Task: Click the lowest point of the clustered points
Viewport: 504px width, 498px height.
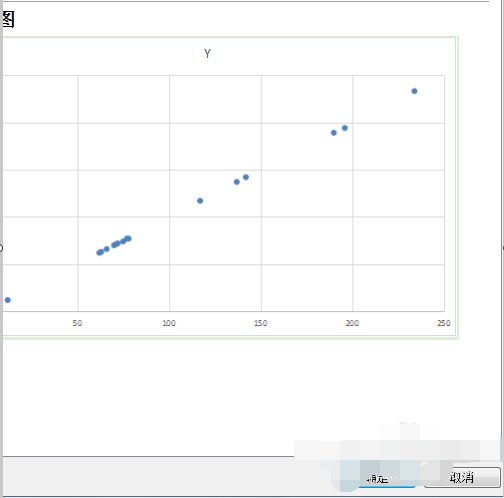Action: click(x=99, y=253)
